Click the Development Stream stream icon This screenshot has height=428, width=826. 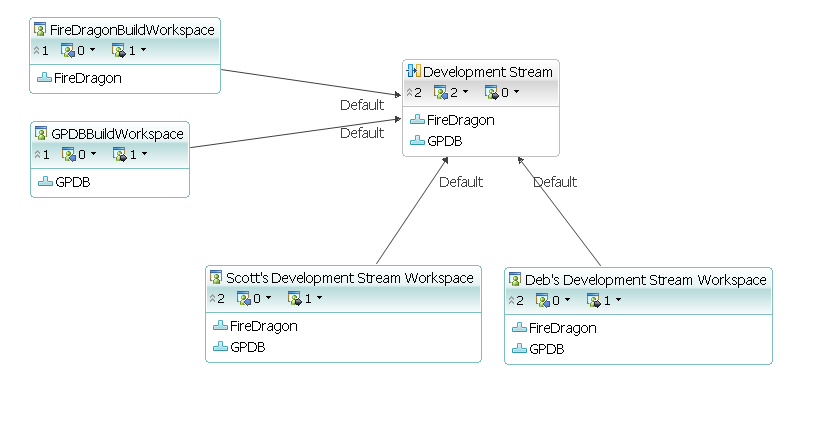[x=415, y=71]
